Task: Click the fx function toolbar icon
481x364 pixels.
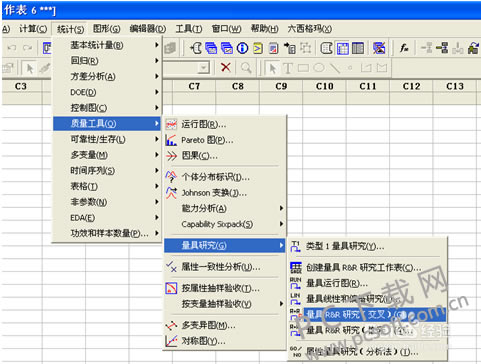Action: [404, 48]
